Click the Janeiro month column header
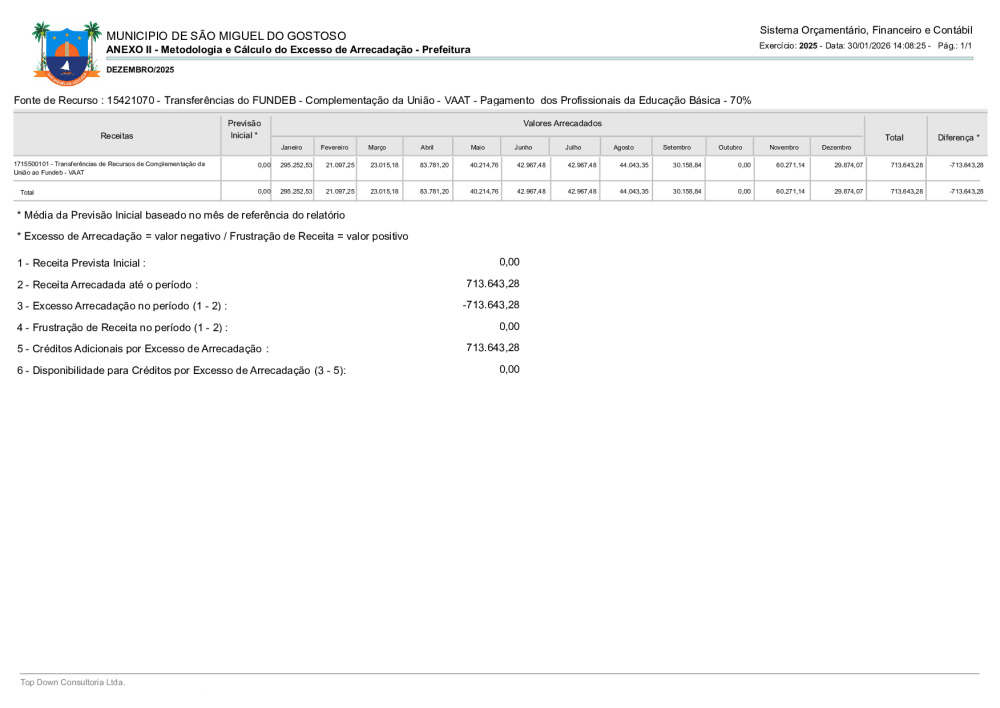The width and height of the screenshot is (1000, 708). point(291,147)
